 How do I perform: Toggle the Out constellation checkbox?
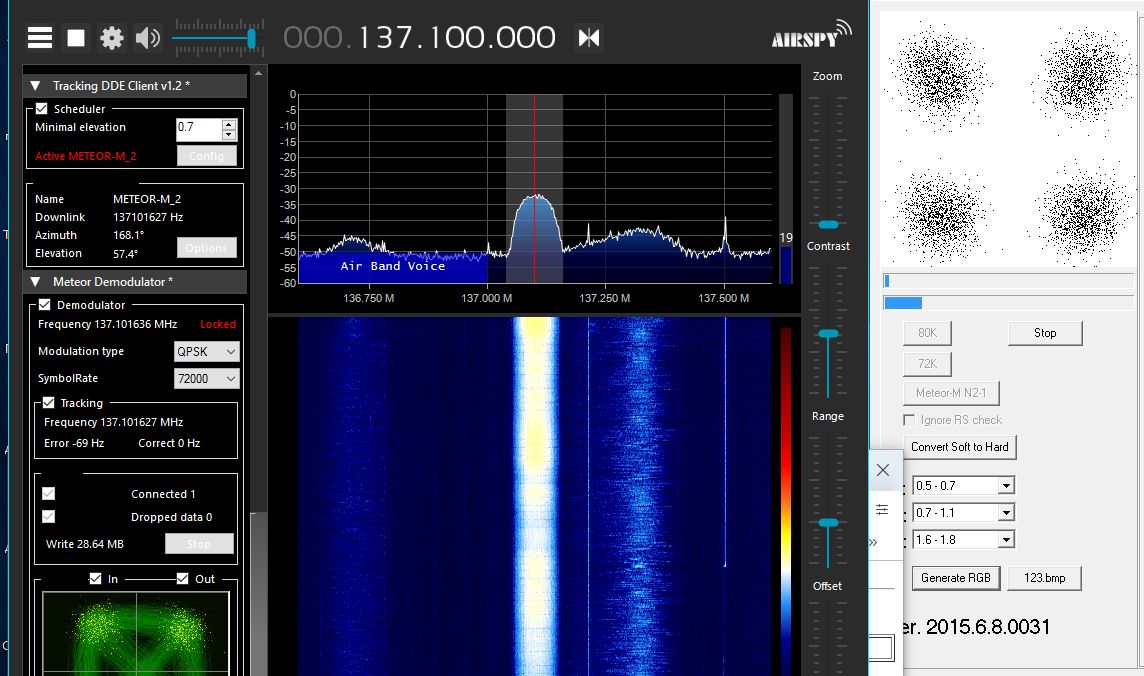point(182,578)
